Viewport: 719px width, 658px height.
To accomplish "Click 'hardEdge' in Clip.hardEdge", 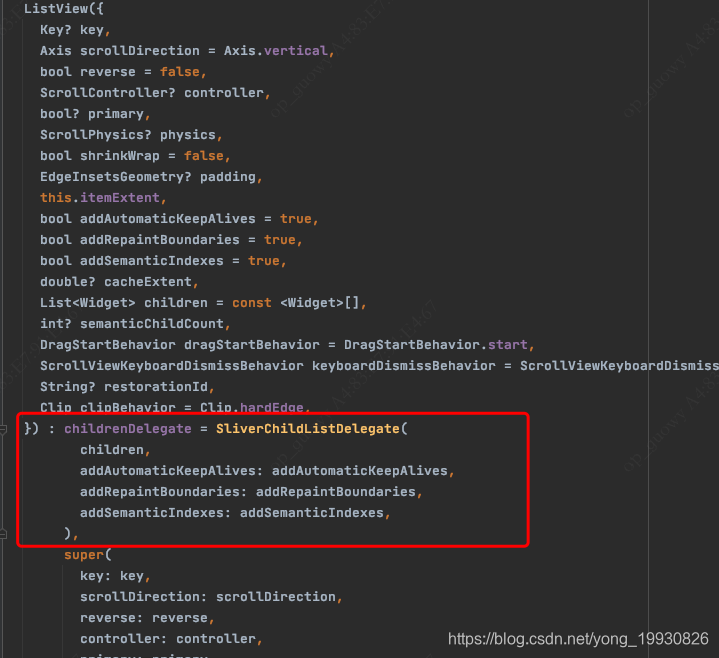I will [271, 408].
